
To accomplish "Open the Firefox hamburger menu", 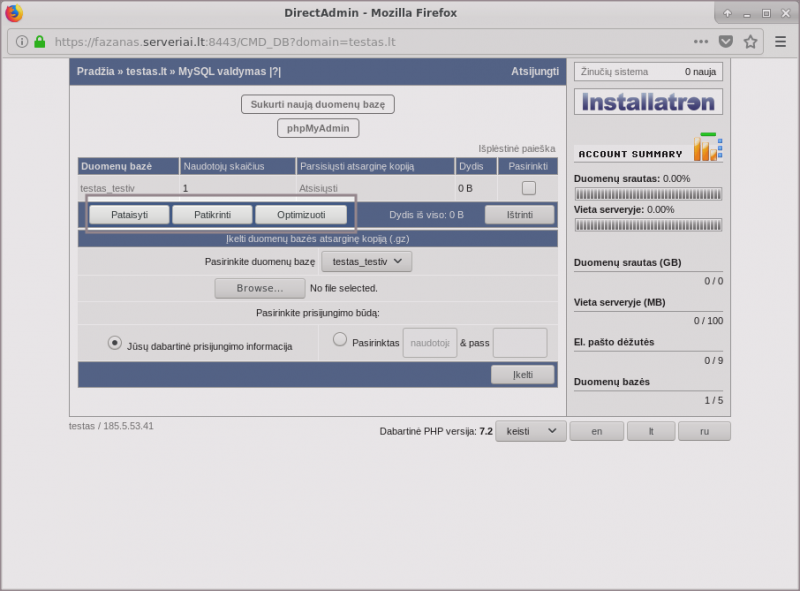I will coord(781,42).
